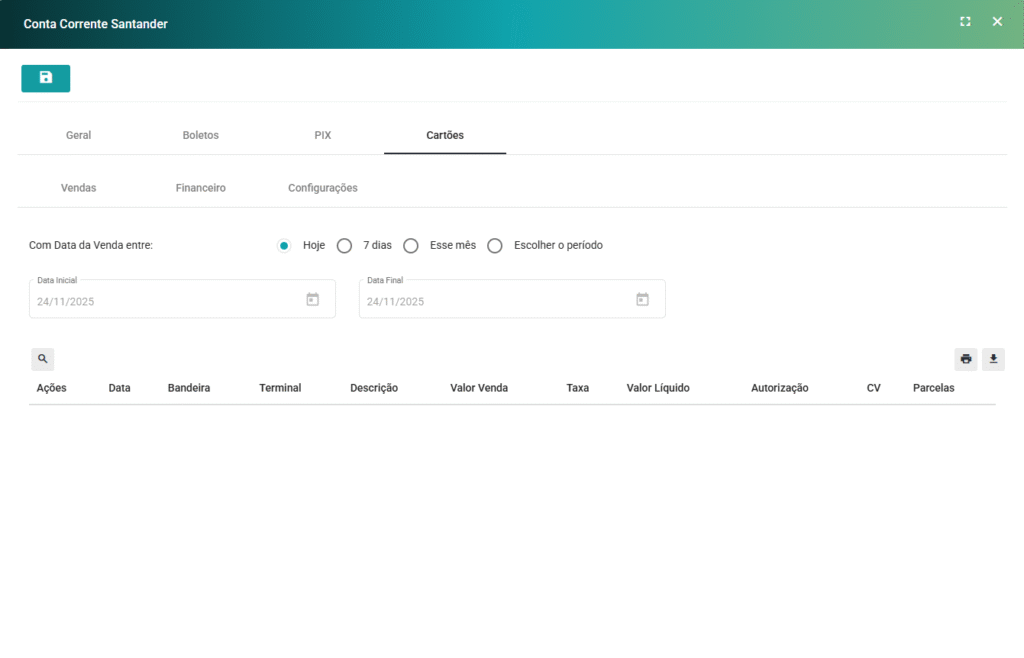Open the Data Inicial calendar picker
This screenshot has width=1024, height=658.
click(x=312, y=300)
